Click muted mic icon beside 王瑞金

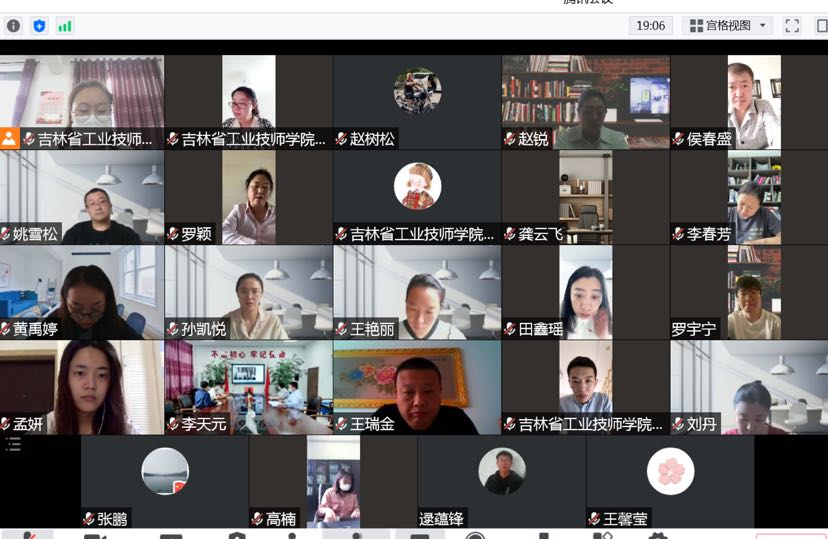coord(342,424)
